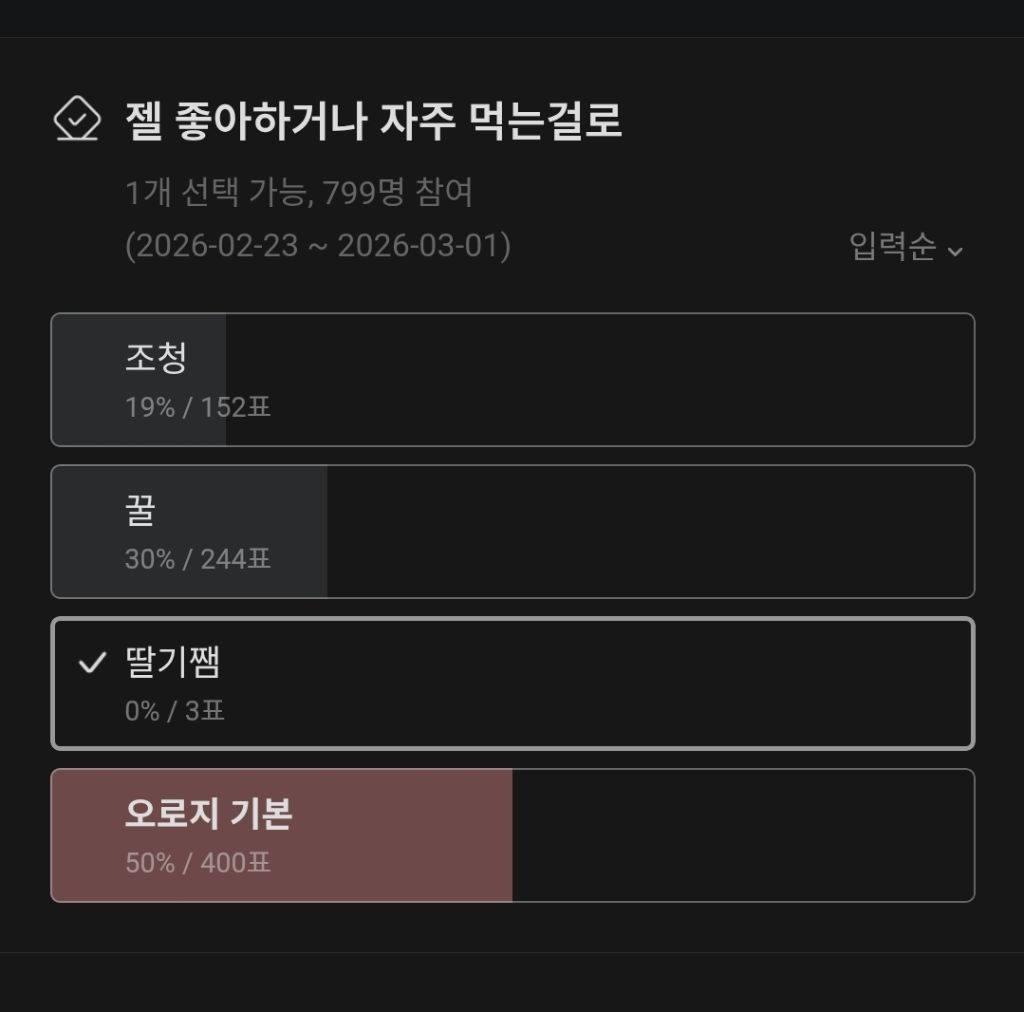
Task: Click the 50% / 400표 result text
Action: 198,863
